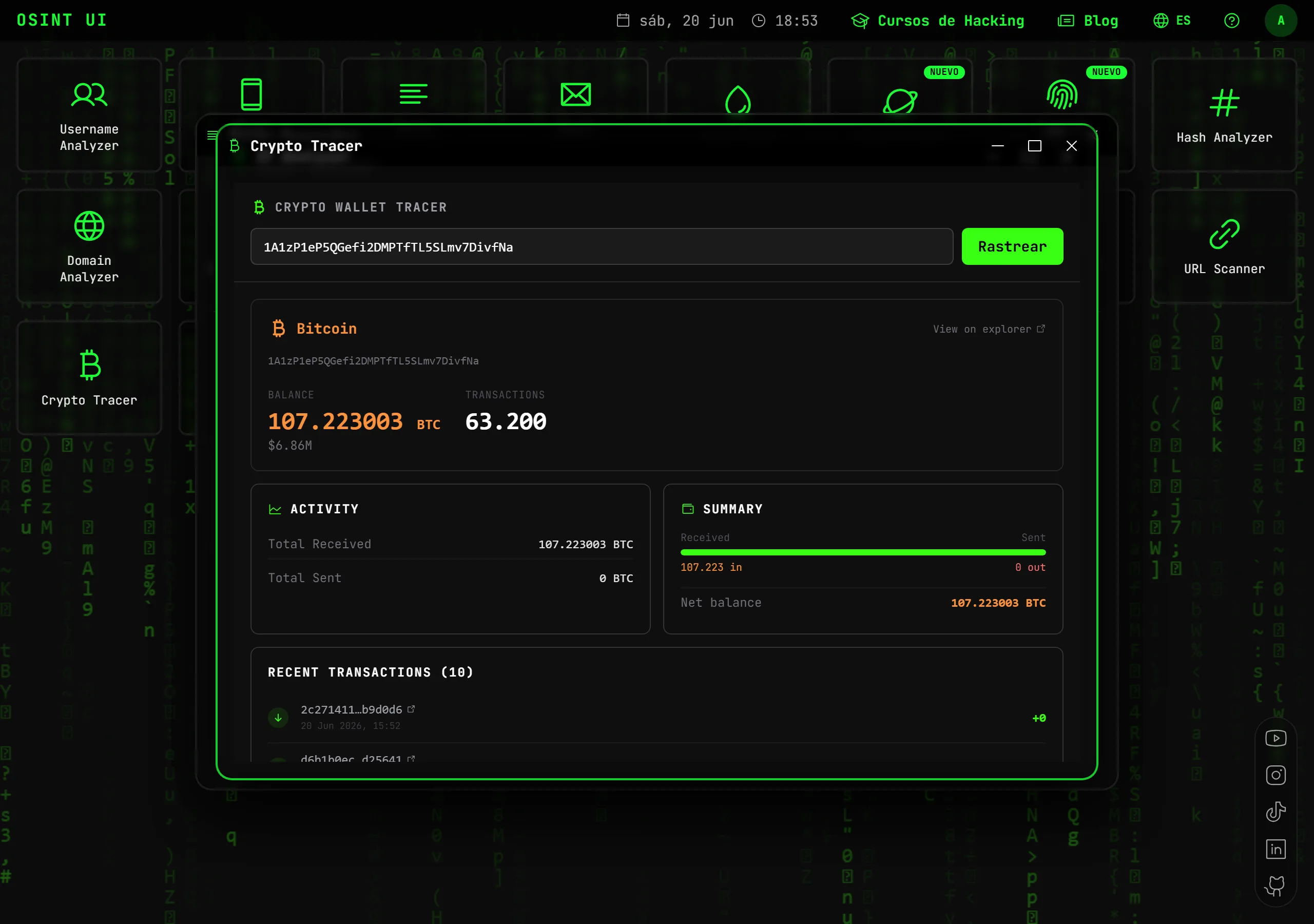The height and width of the screenshot is (924, 1314).
Task: Open the envelope email tool icon
Action: tap(576, 94)
